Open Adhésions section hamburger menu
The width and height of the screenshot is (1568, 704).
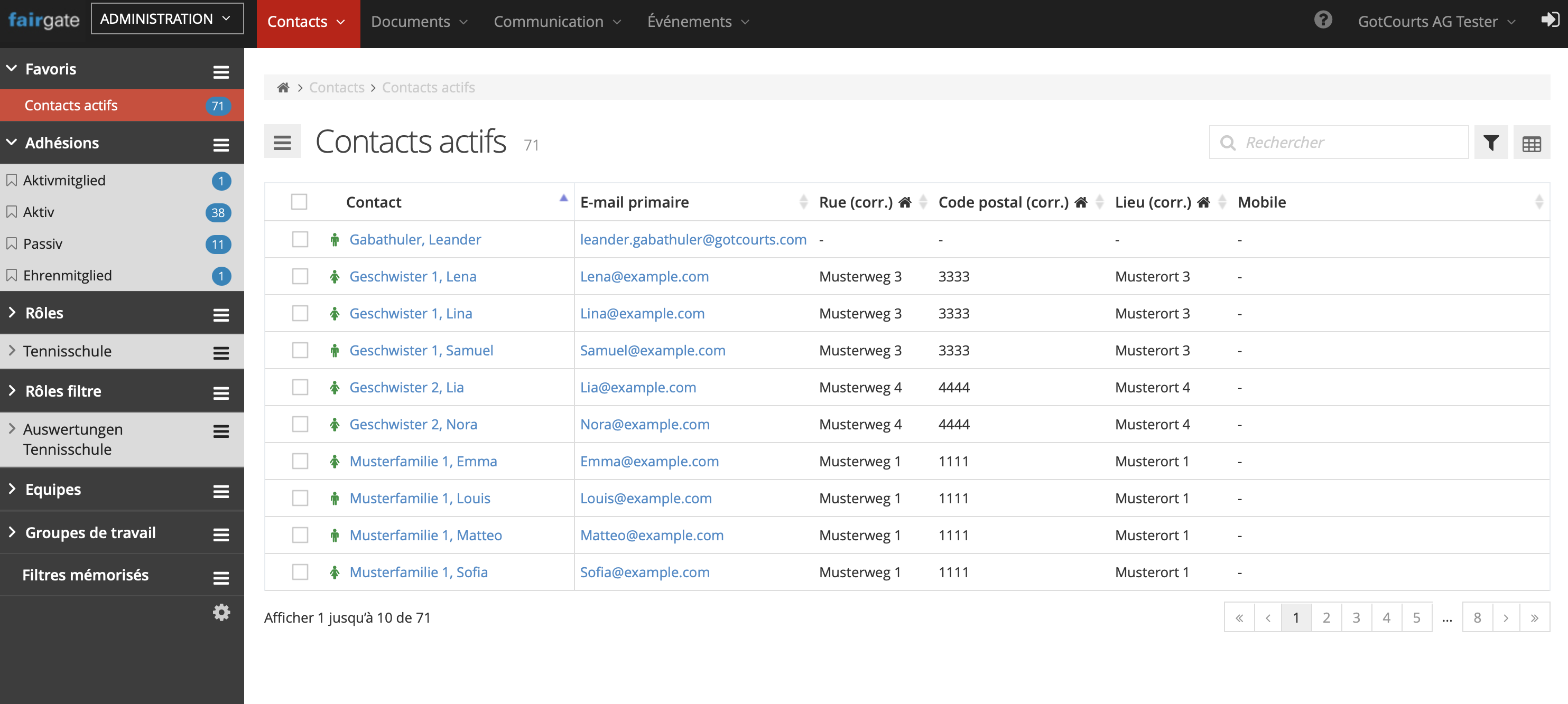point(221,145)
